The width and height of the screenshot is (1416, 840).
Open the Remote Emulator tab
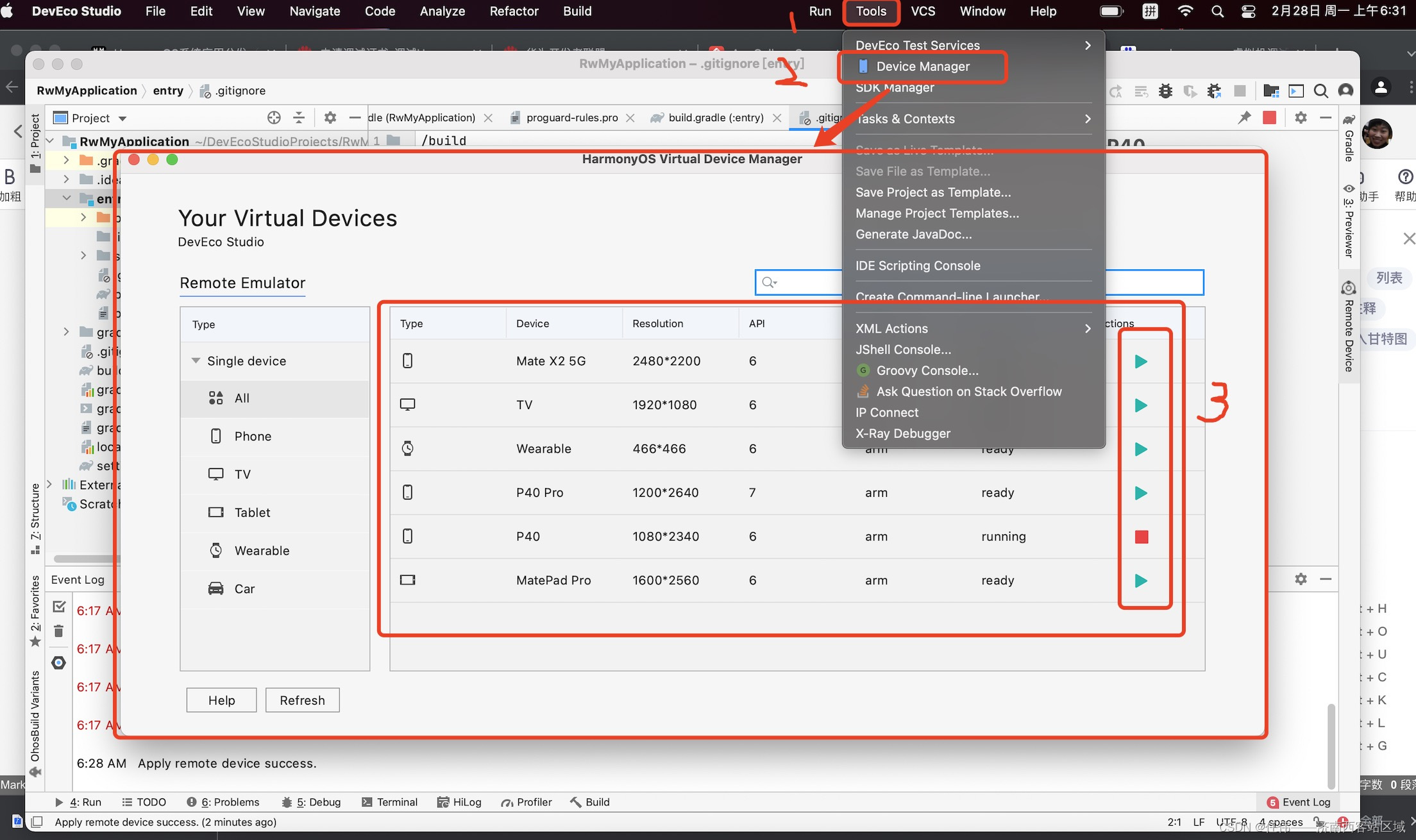click(242, 283)
